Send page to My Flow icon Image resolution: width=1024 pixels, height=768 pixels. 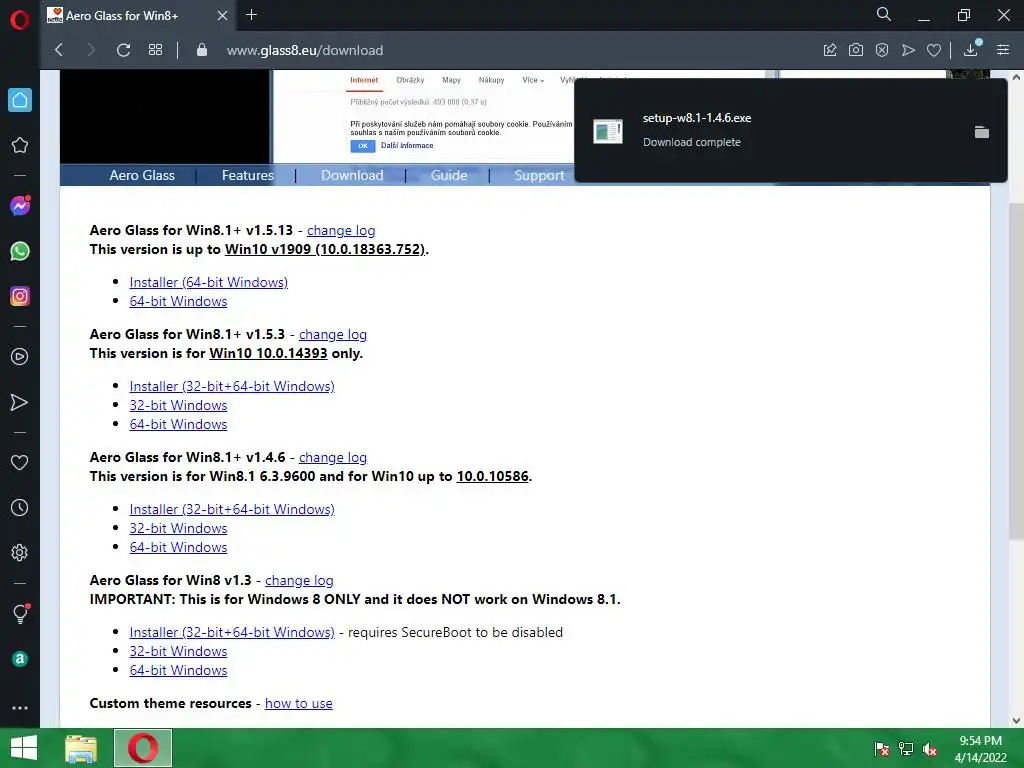coord(908,50)
